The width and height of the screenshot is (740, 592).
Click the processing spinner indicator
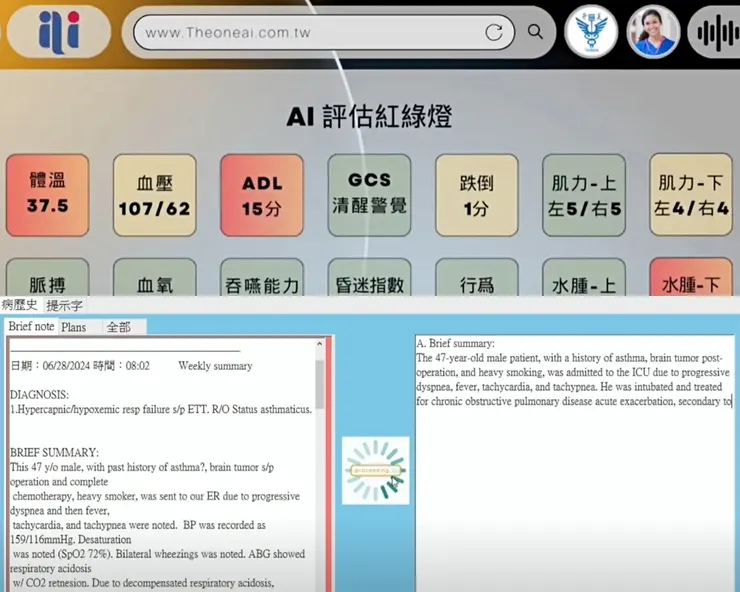click(x=376, y=470)
